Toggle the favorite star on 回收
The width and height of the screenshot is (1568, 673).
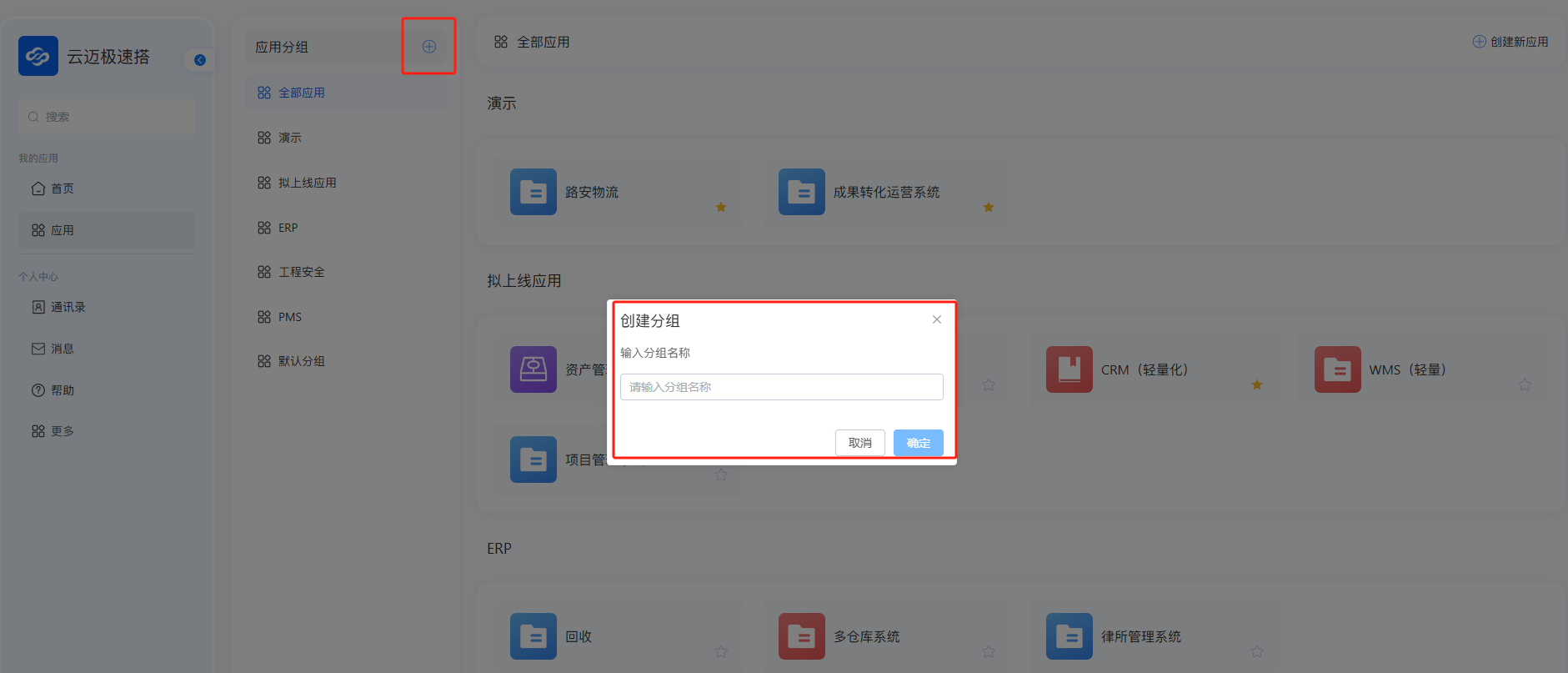(721, 651)
